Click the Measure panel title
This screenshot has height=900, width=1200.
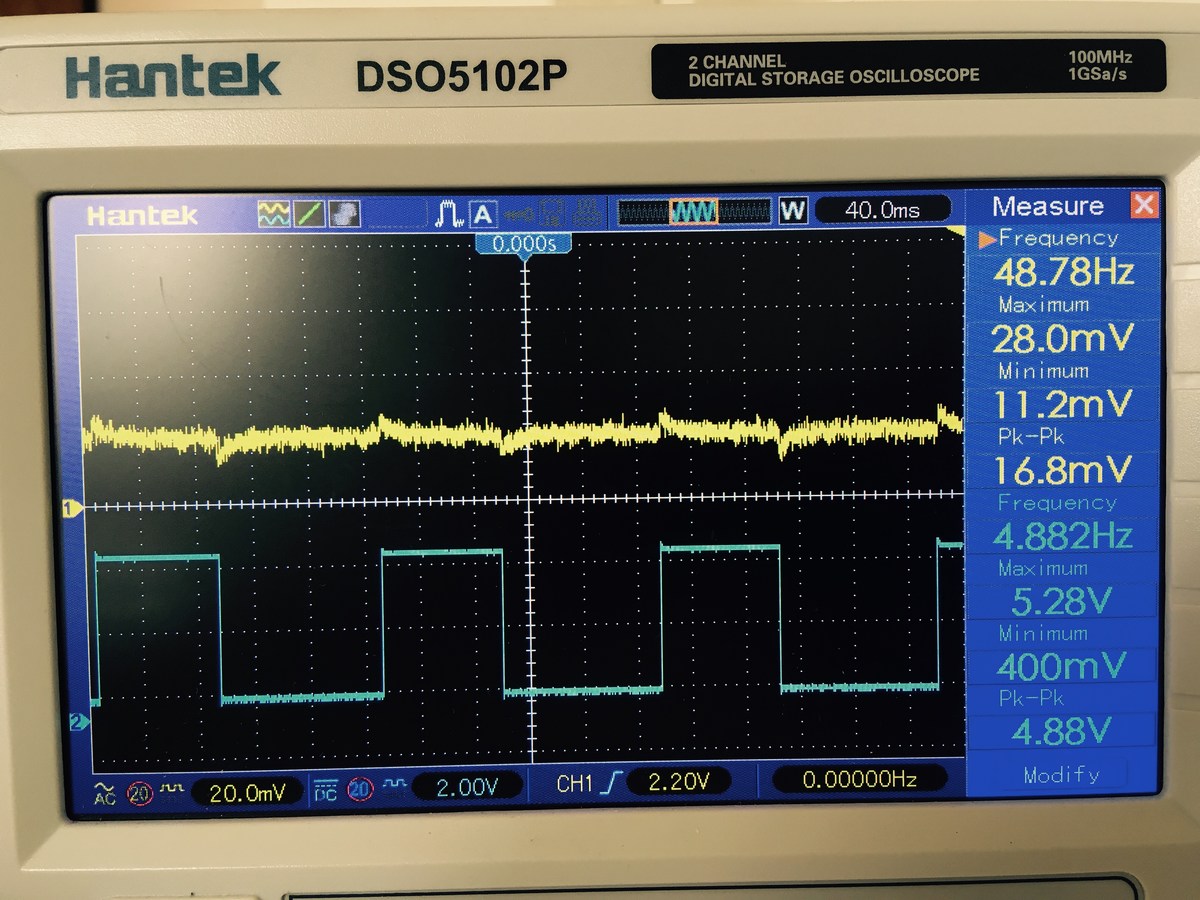[1048, 206]
